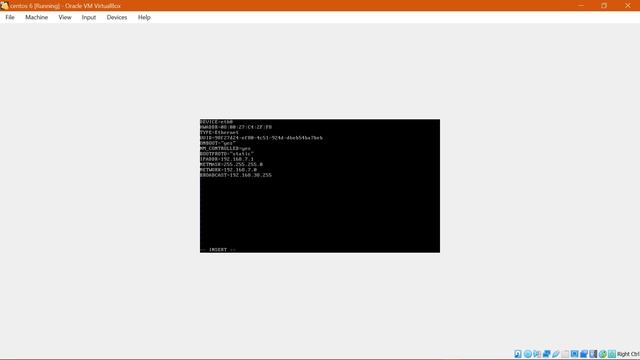Viewport: 640px width, 360px height.
Task: Click the TYPE=Ethernet line
Action: [x=219, y=132]
